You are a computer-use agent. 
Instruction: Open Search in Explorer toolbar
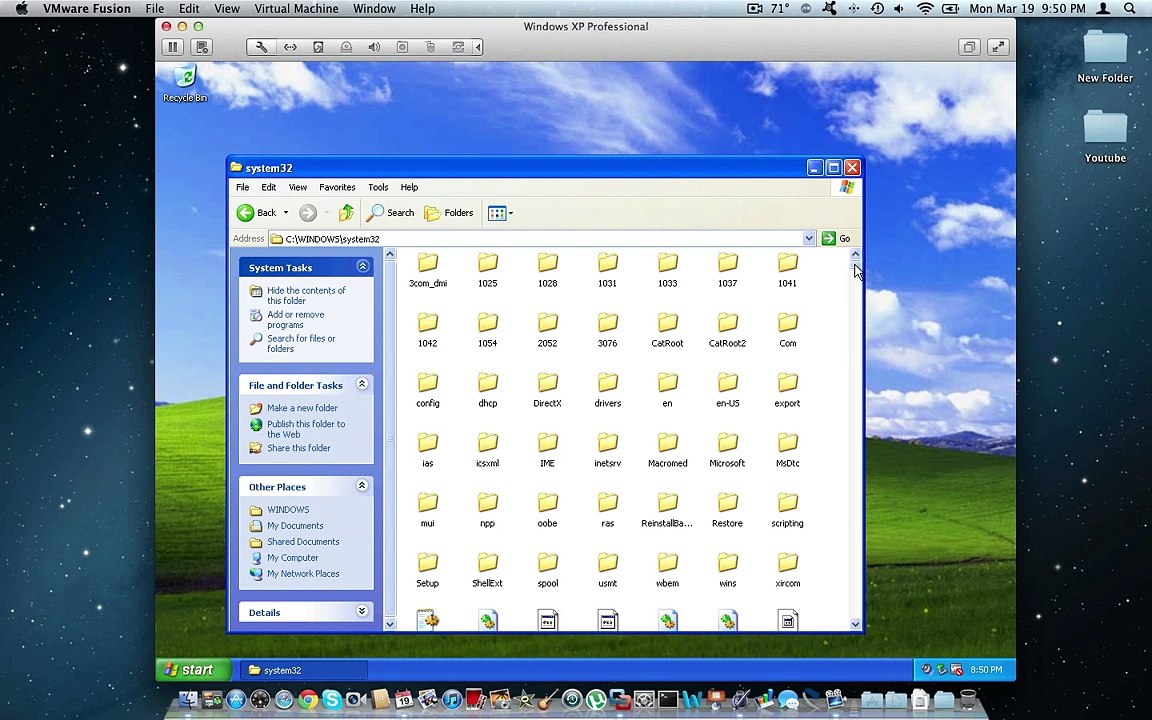tap(391, 213)
